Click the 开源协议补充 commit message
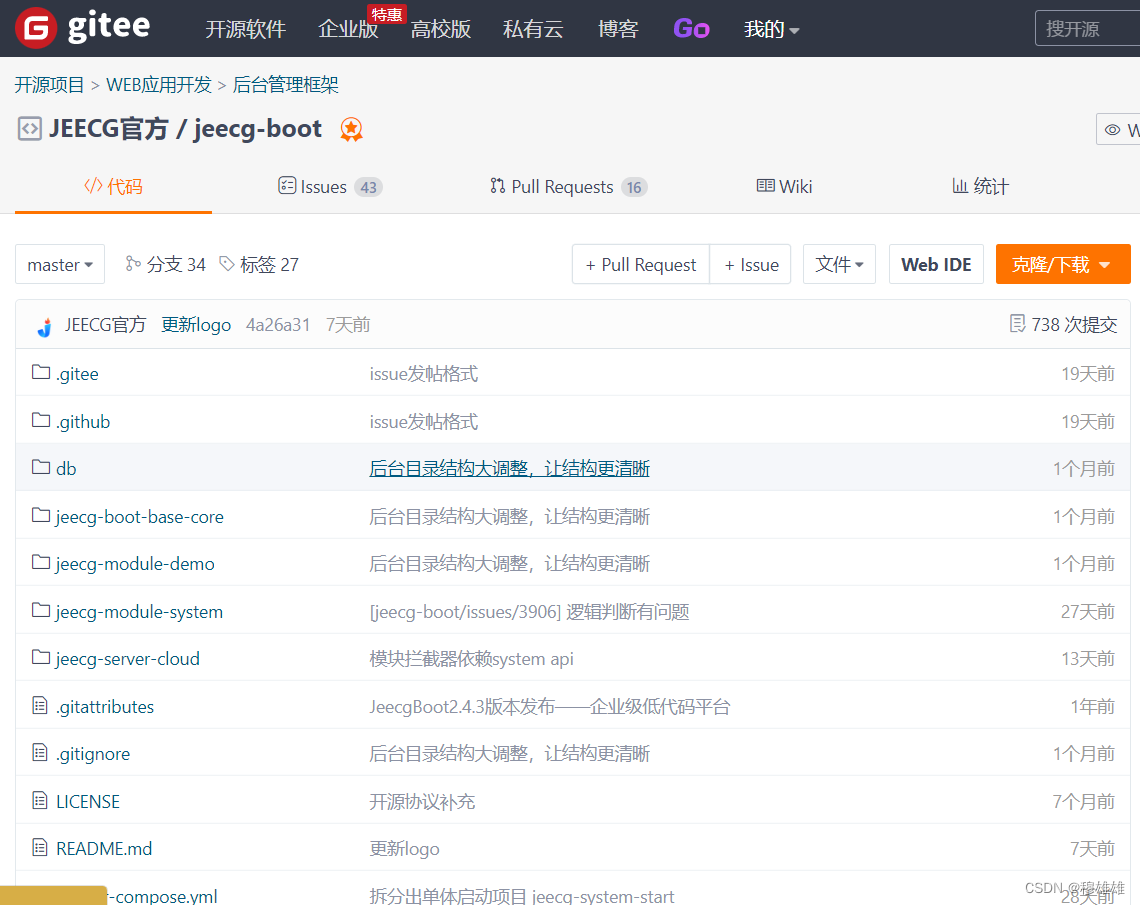 click(x=422, y=802)
